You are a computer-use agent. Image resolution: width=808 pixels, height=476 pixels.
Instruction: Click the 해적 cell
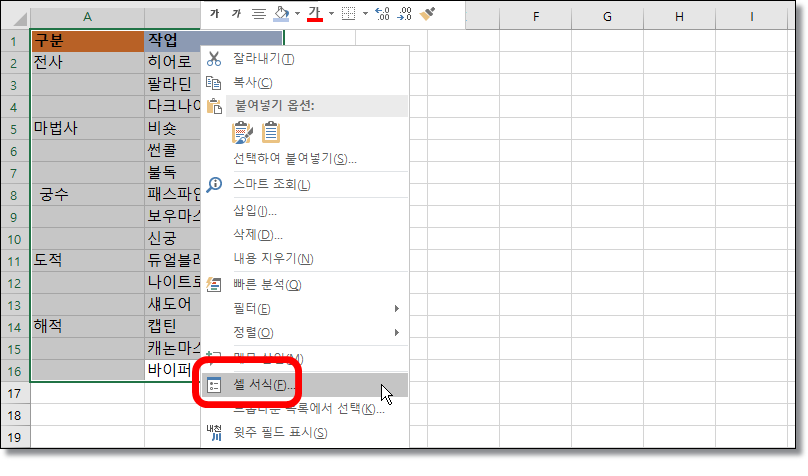coord(88,327)
